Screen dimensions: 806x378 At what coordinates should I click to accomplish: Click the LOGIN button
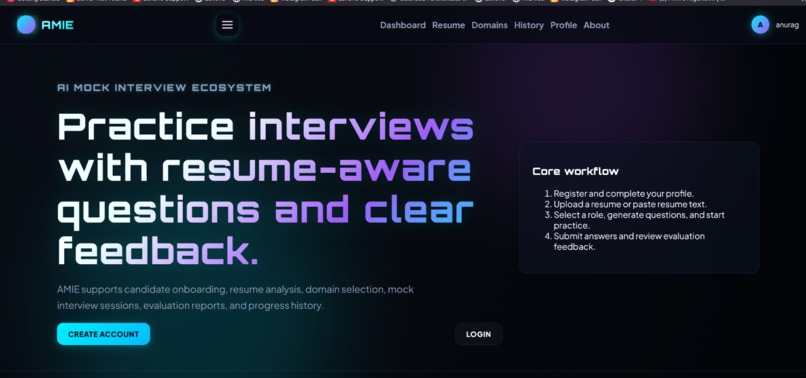click(x=479, y=334)
